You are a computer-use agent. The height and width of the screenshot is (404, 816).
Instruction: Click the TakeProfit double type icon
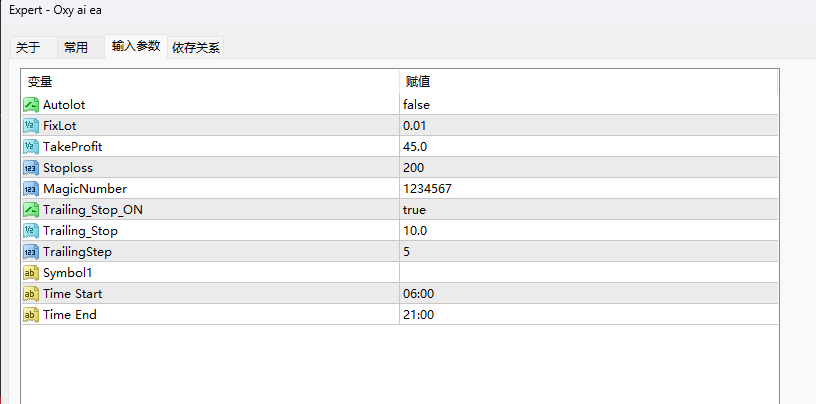(31, 147)
